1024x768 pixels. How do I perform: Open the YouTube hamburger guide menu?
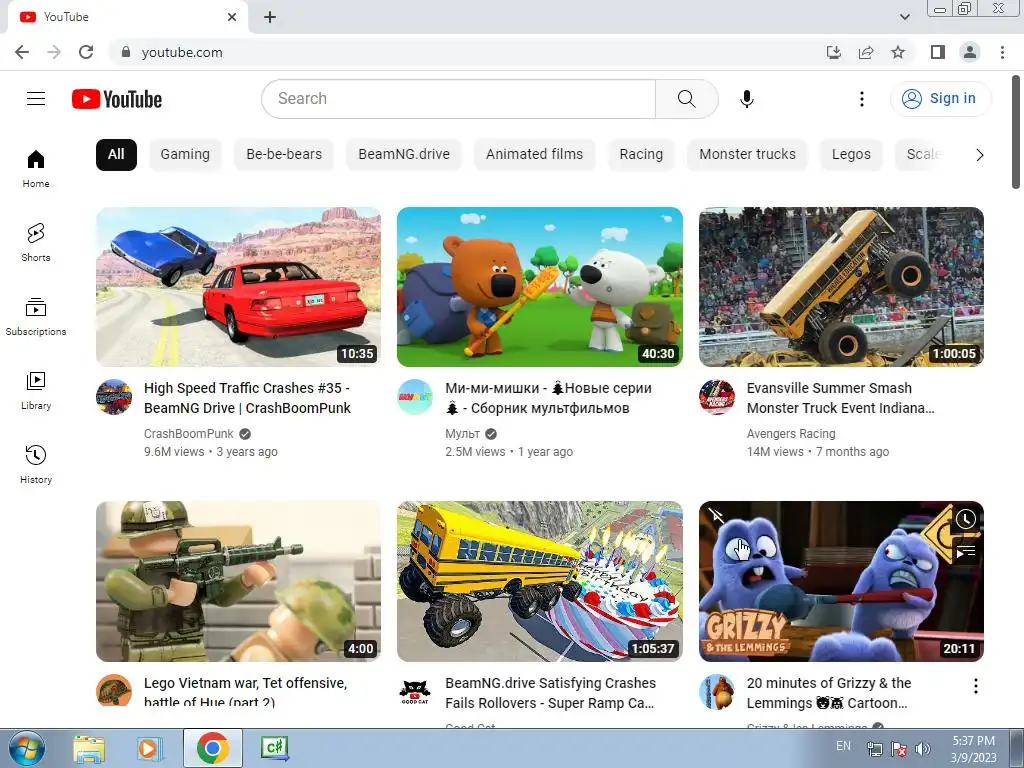pyautogui.click(x=36, y=99)
